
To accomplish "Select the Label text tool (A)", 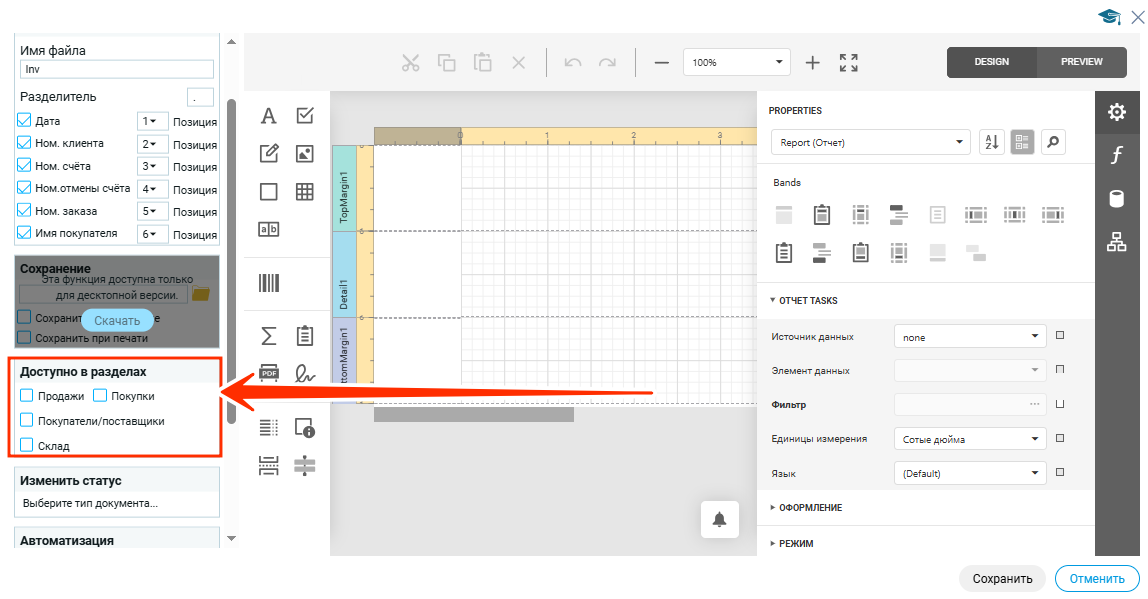I will pos(269,116).
